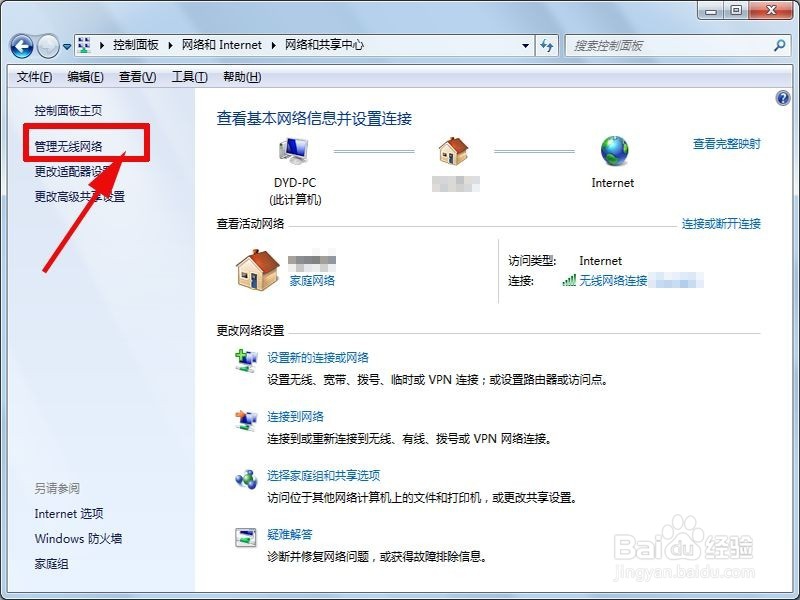Click the 访问类型: label
Screen dimensions: 800x600
[x=532, y=261]
